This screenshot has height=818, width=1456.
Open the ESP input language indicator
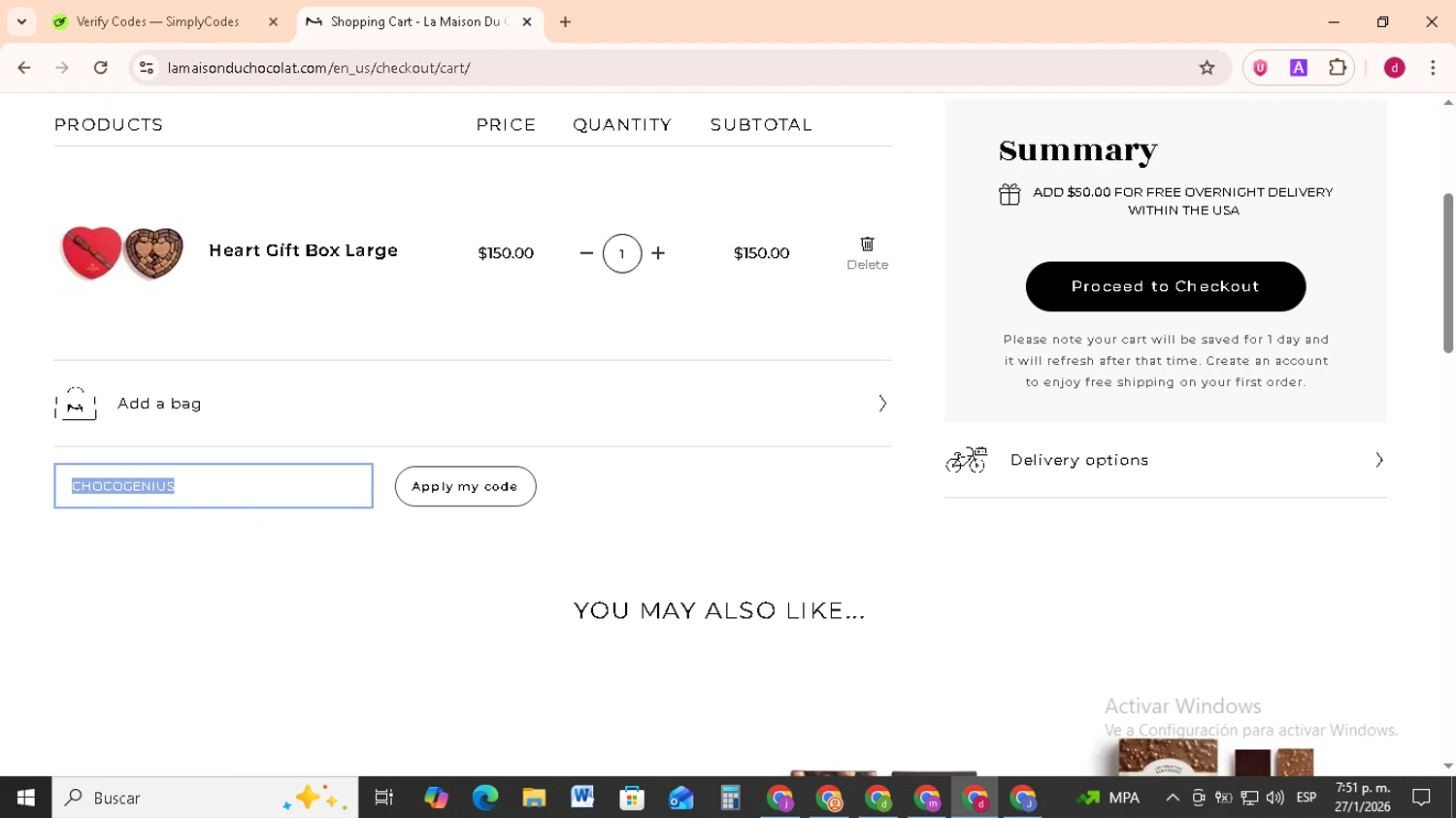[1307, 798]
